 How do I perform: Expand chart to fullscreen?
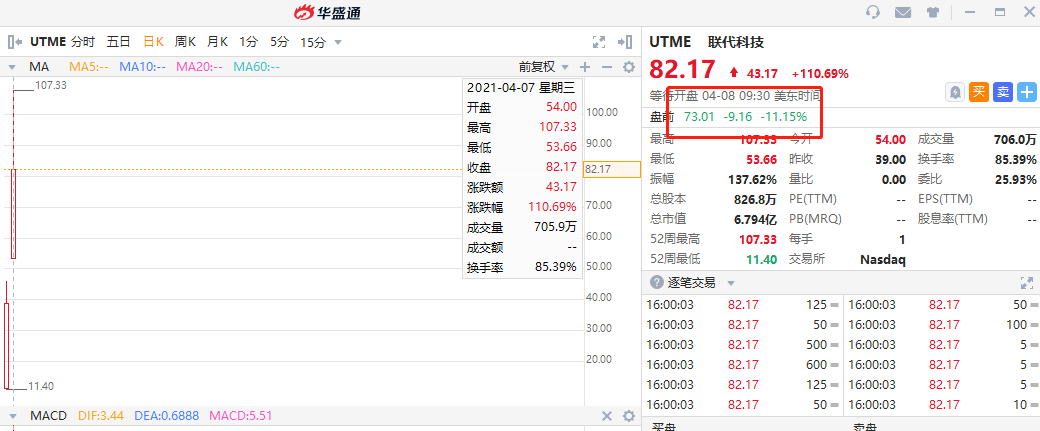[599, 42]
